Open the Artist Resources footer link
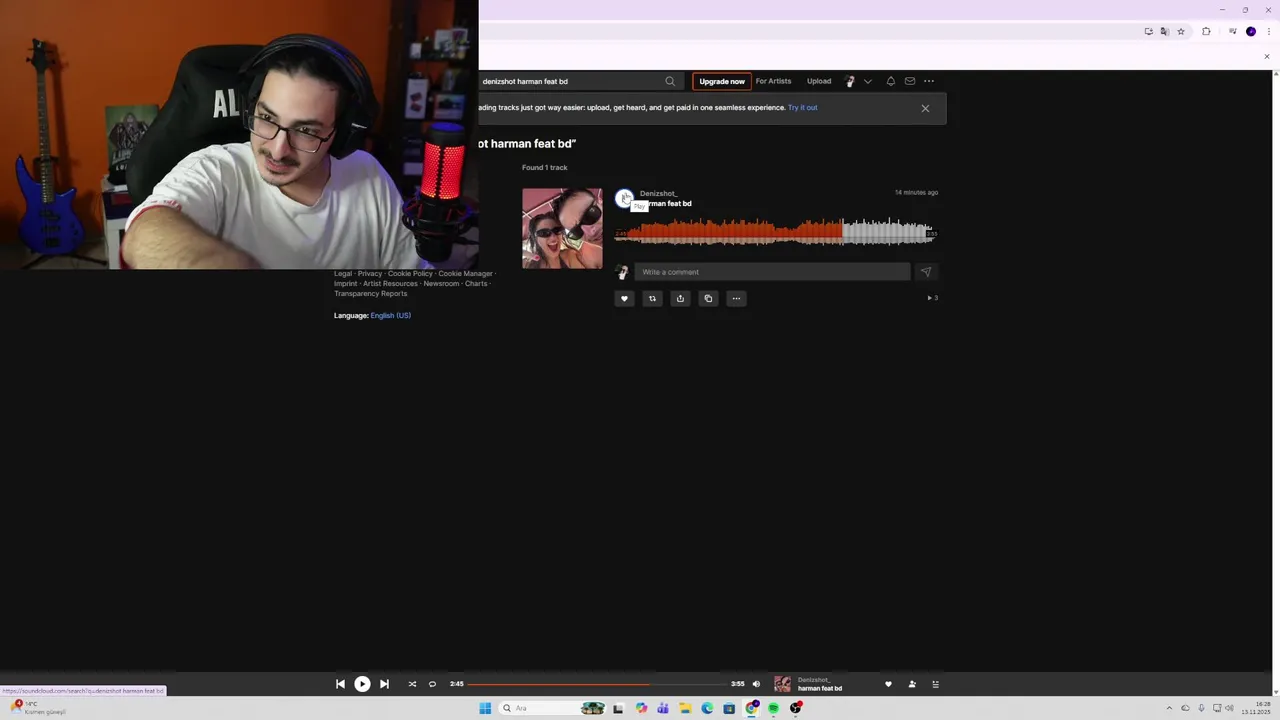 point(390,284)
